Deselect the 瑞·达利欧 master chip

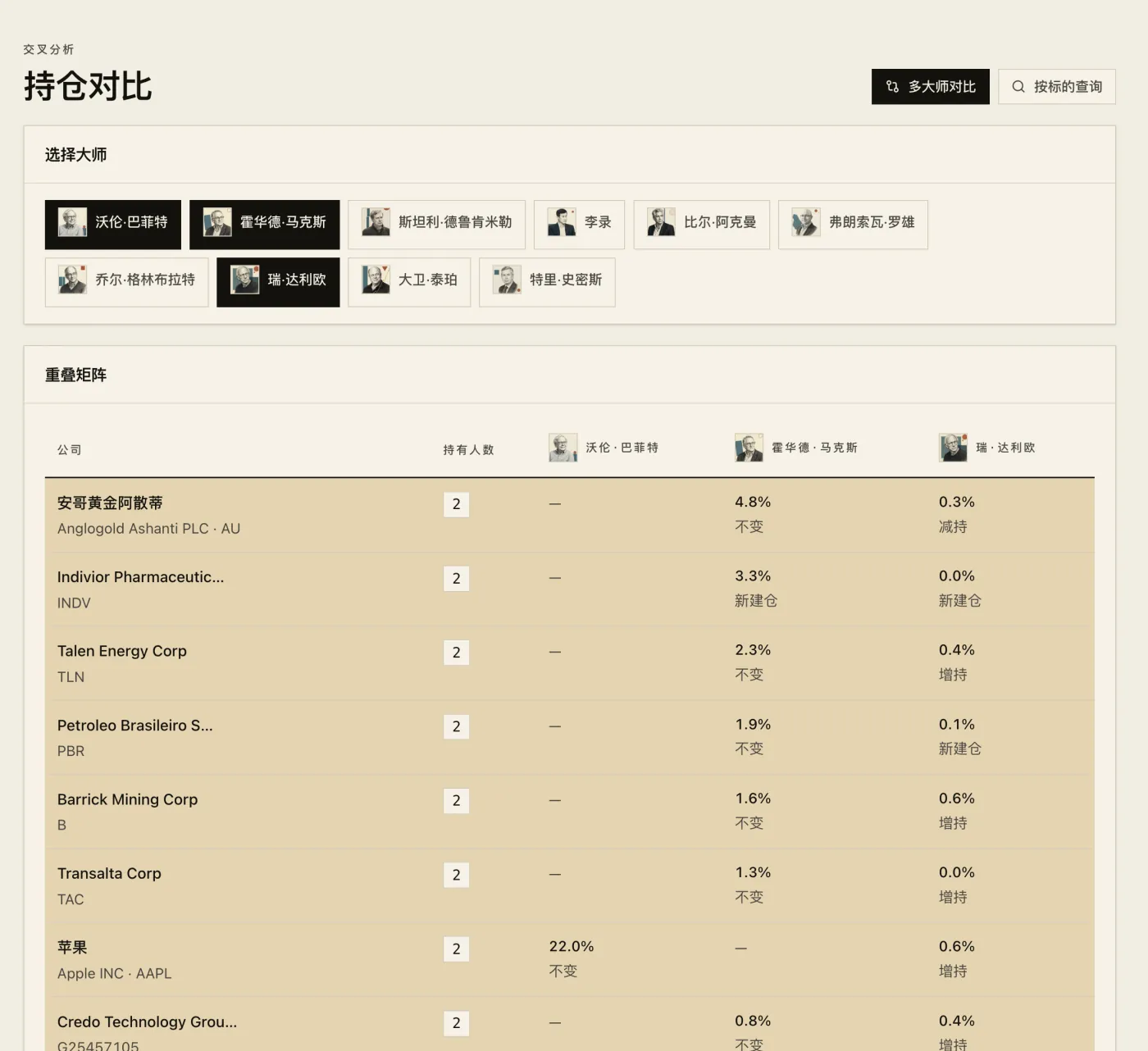click(278, 282)
